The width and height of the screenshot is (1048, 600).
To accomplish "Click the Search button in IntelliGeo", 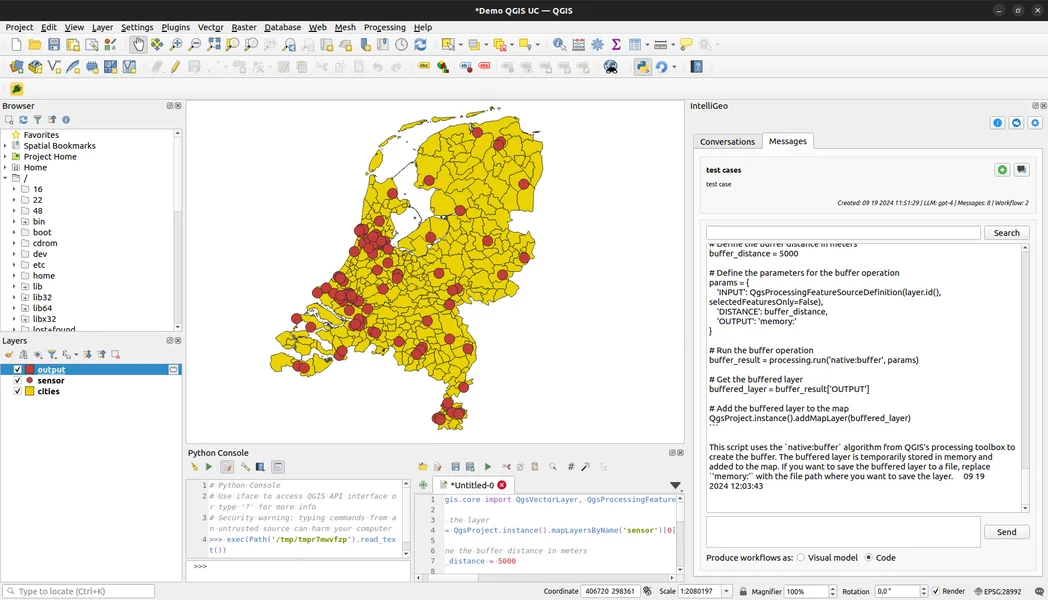I will (x=1007, y=233).
